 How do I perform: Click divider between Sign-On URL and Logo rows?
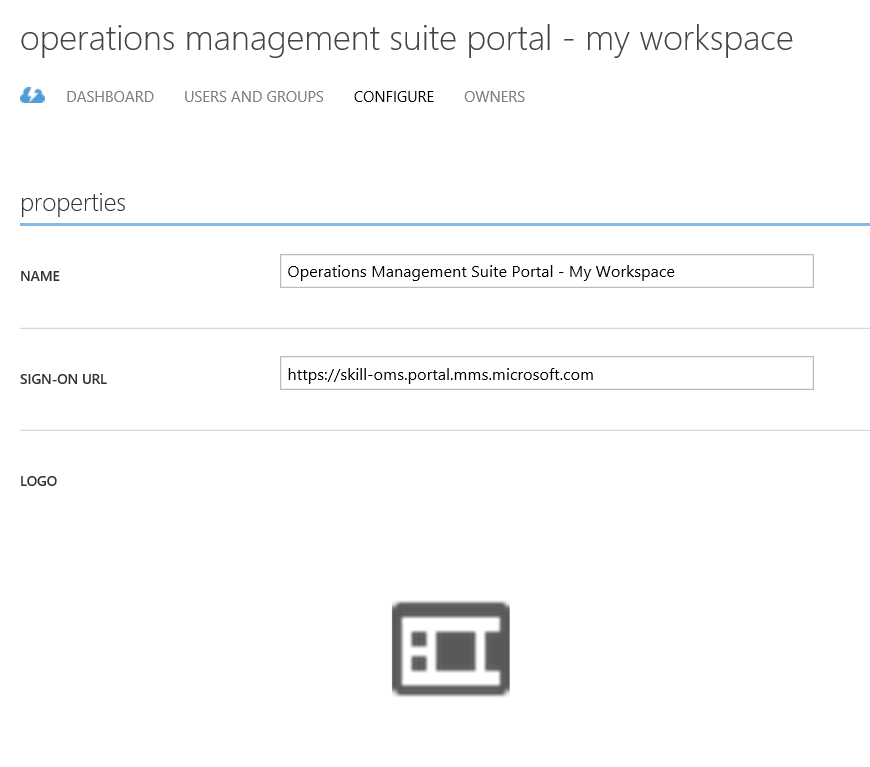[445, 430]
